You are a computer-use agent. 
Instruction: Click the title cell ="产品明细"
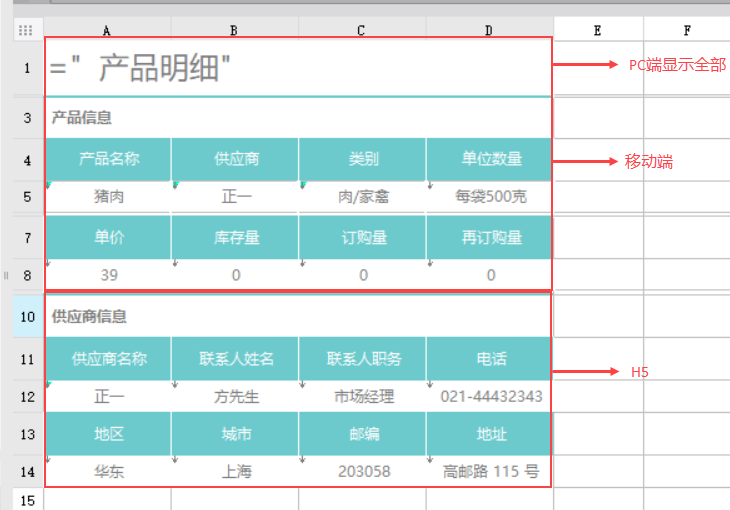298,68
